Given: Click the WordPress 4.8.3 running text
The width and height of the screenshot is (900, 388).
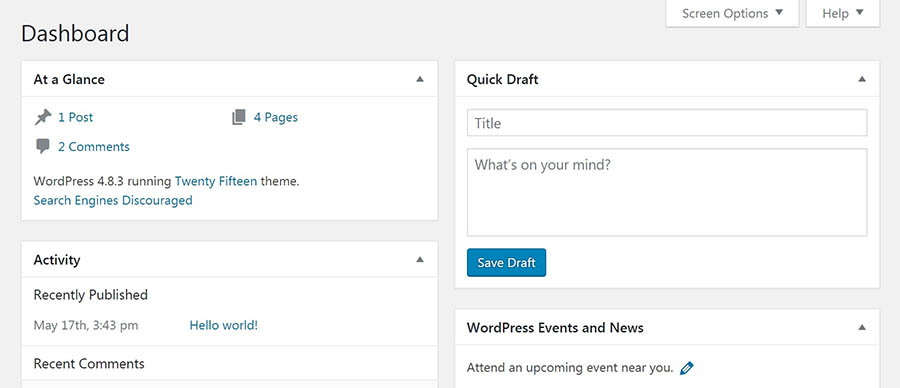Looking at the screenshot, I should pos(102,181).
